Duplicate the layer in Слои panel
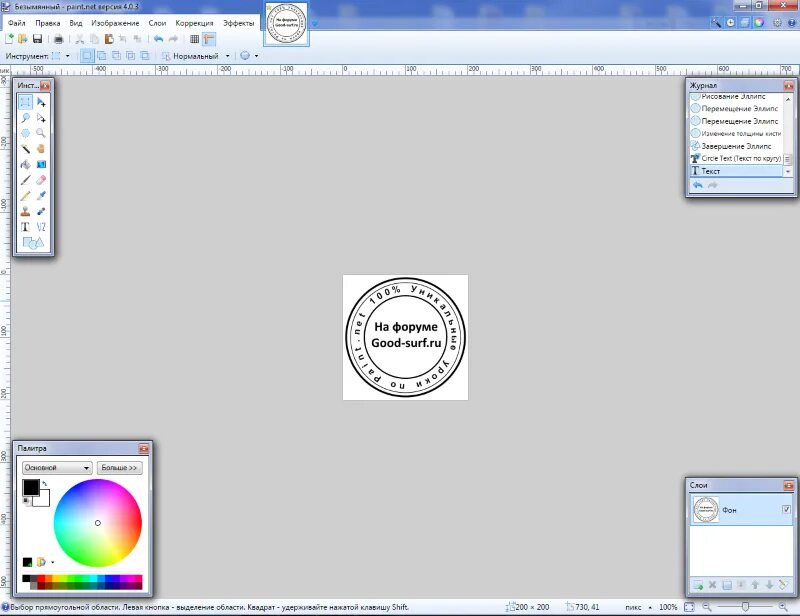 tap(727, 585)
